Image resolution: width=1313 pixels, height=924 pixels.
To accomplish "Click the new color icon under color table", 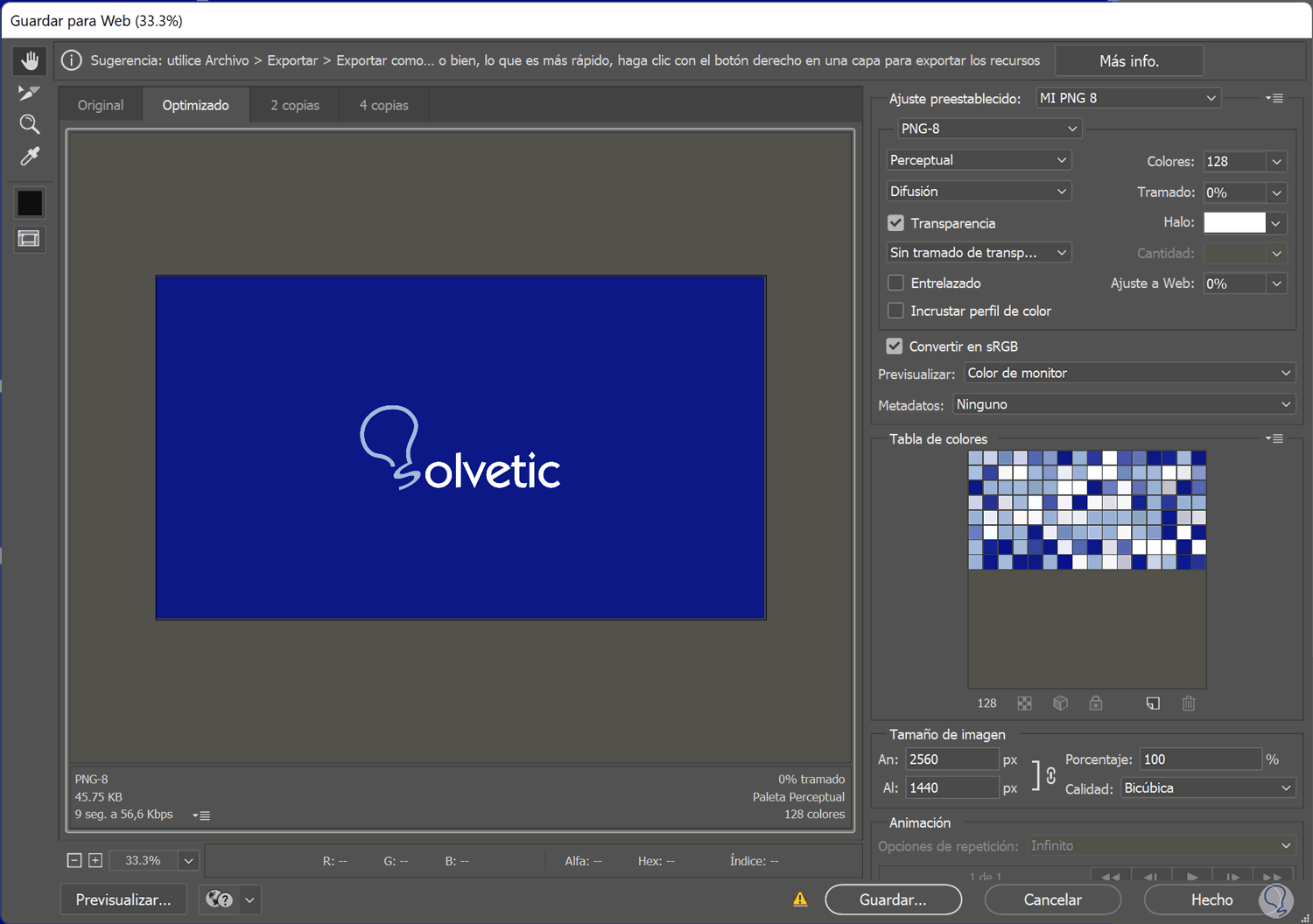I will click(1153, 703).
